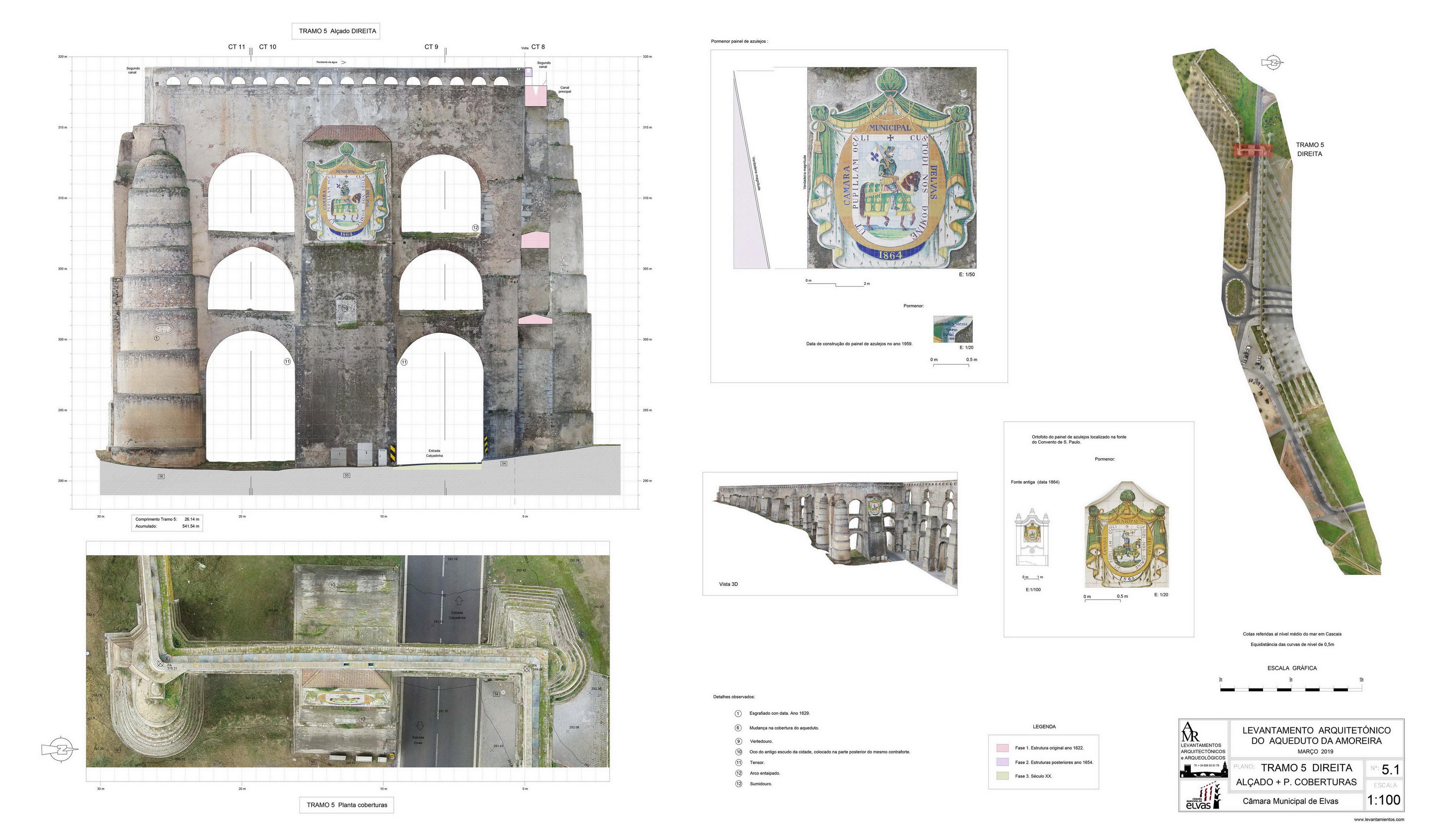Click the 1:100 scale box in the title block
The width and height of the screenshot is (1443, 840).
[x=1383, y=800]
